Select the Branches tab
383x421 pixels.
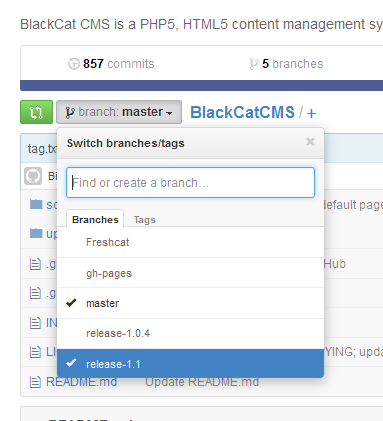pyautogui.click(x=95, y=220)
